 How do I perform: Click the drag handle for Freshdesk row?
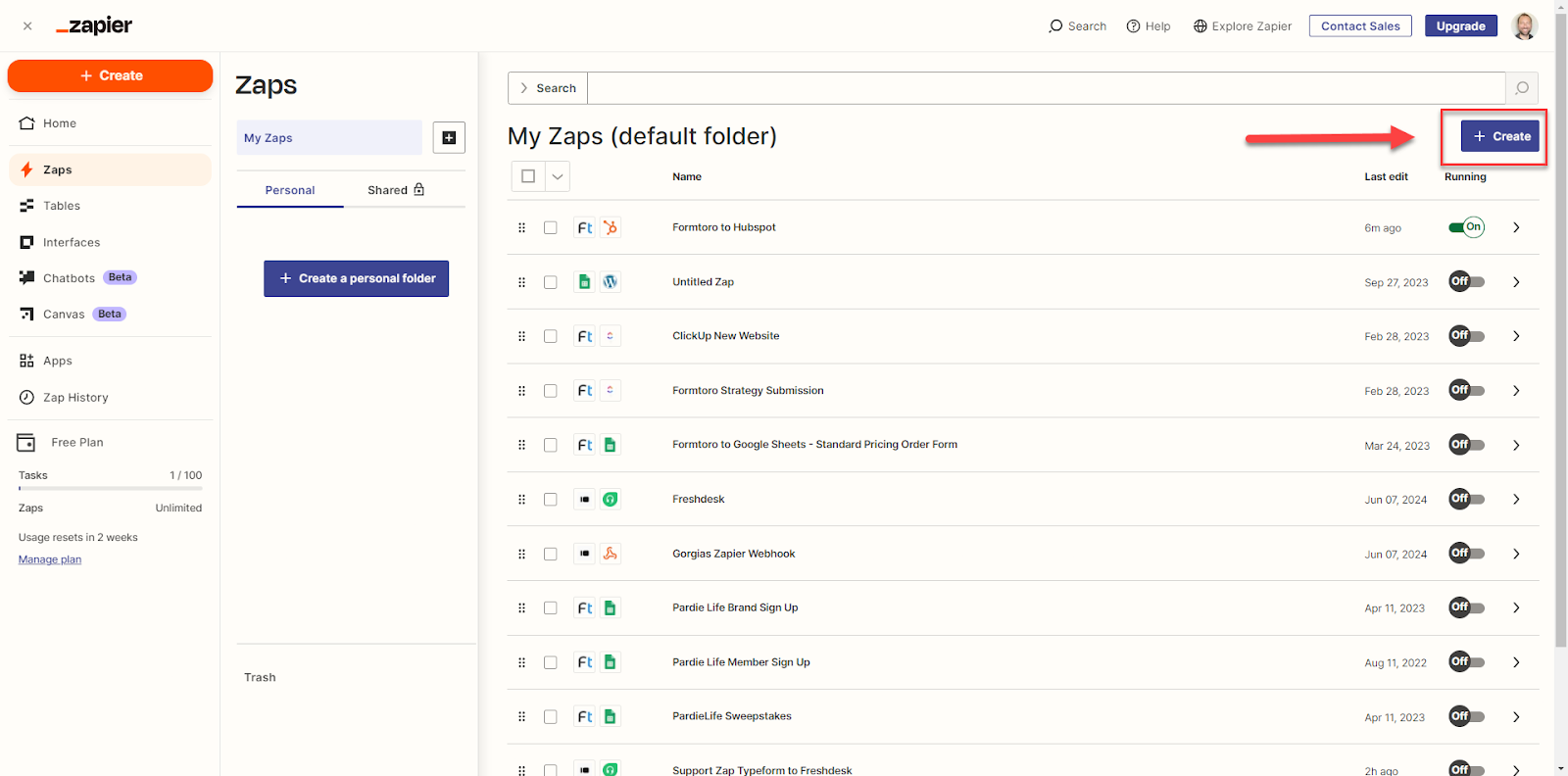click(x=521, y=500)
